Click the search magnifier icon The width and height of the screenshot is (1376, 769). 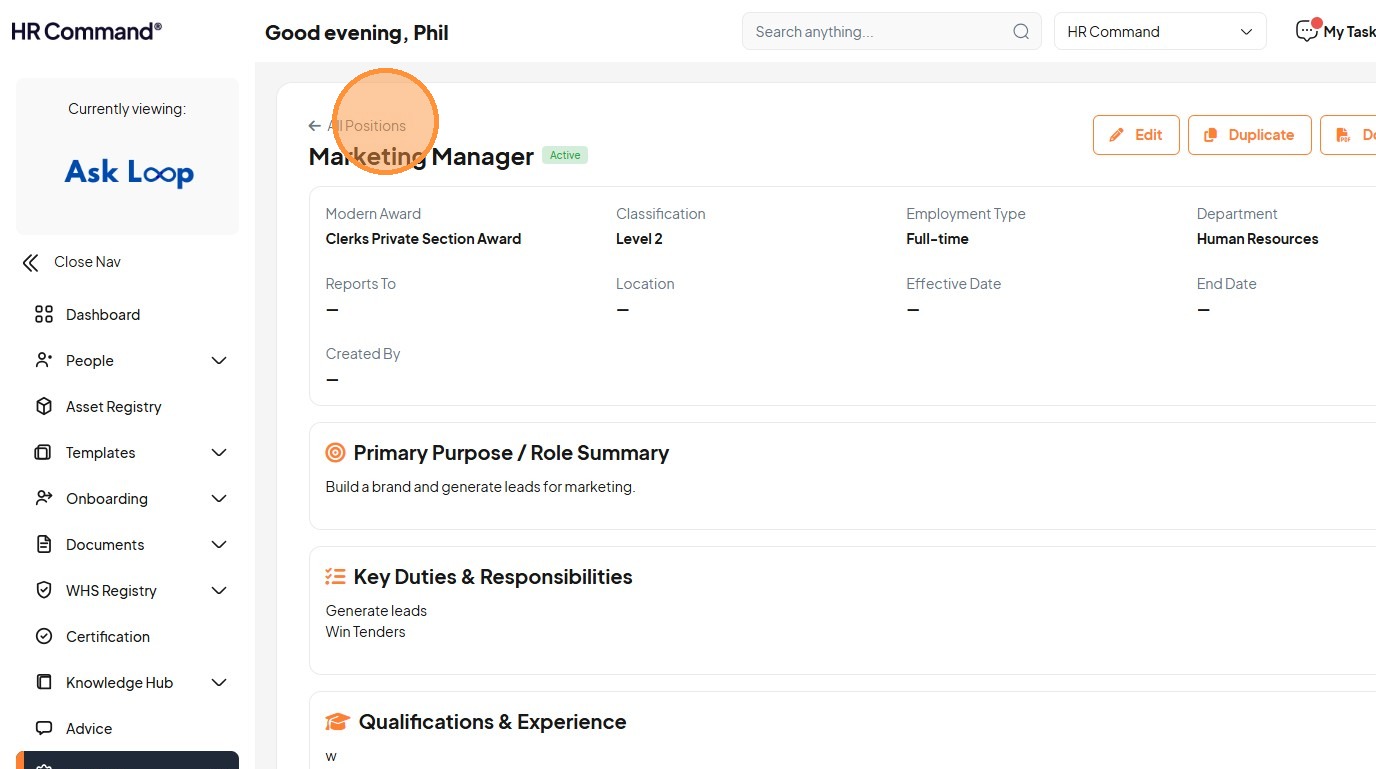point(1021,32)
